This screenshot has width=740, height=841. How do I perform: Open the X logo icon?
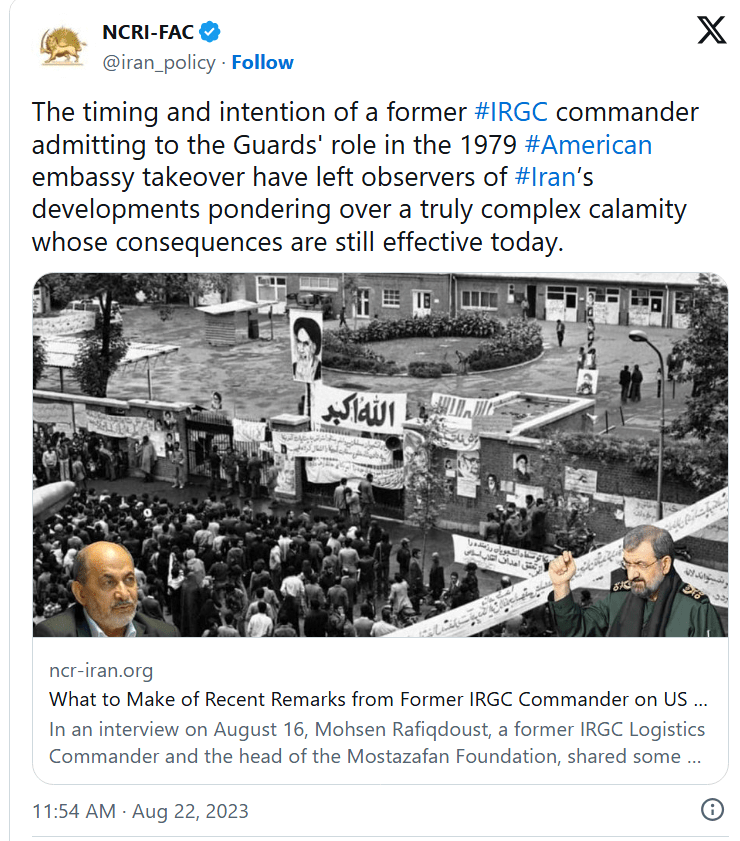click(711, 30)
